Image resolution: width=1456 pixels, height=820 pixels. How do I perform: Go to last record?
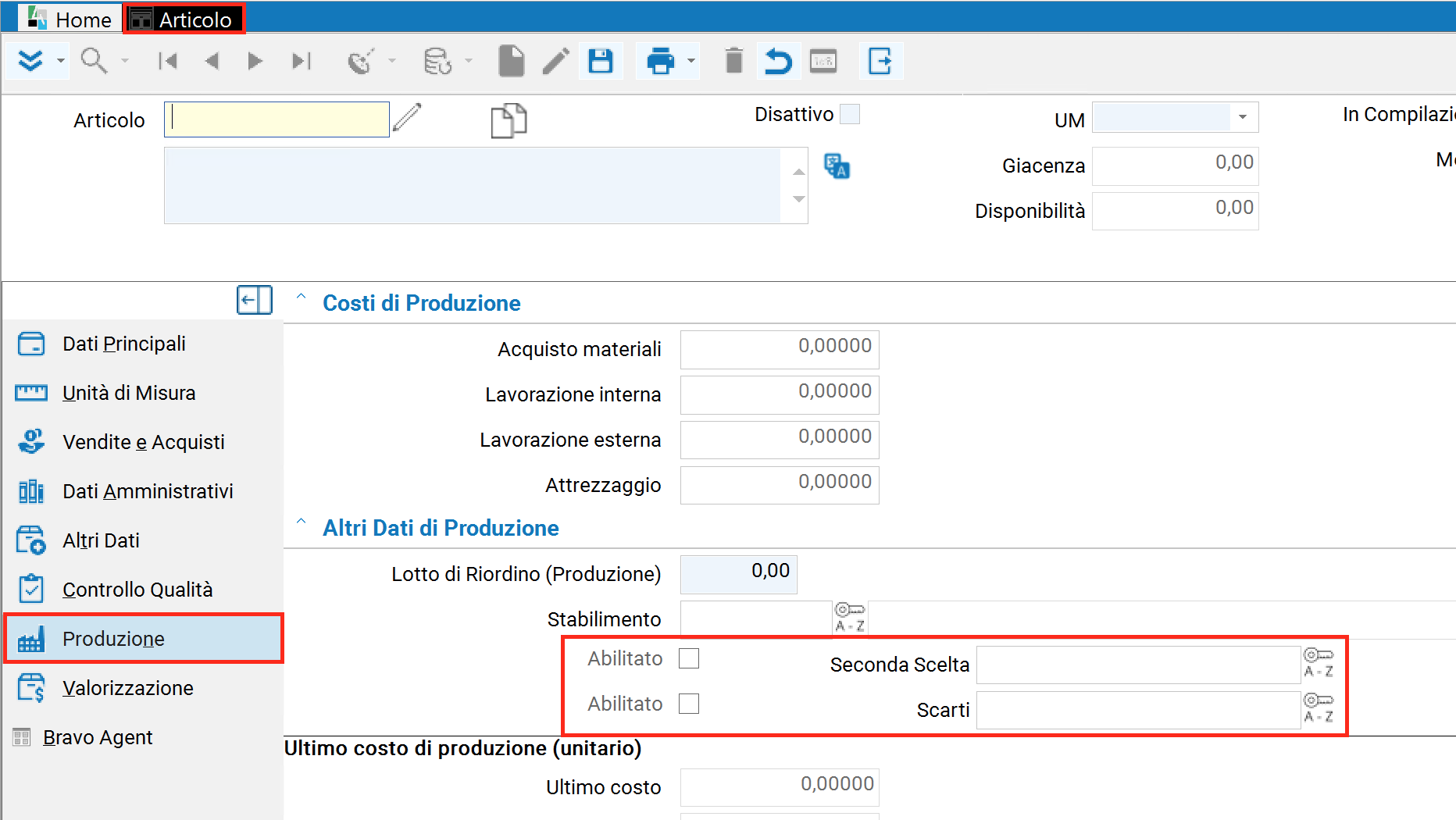tap(302, 61)
